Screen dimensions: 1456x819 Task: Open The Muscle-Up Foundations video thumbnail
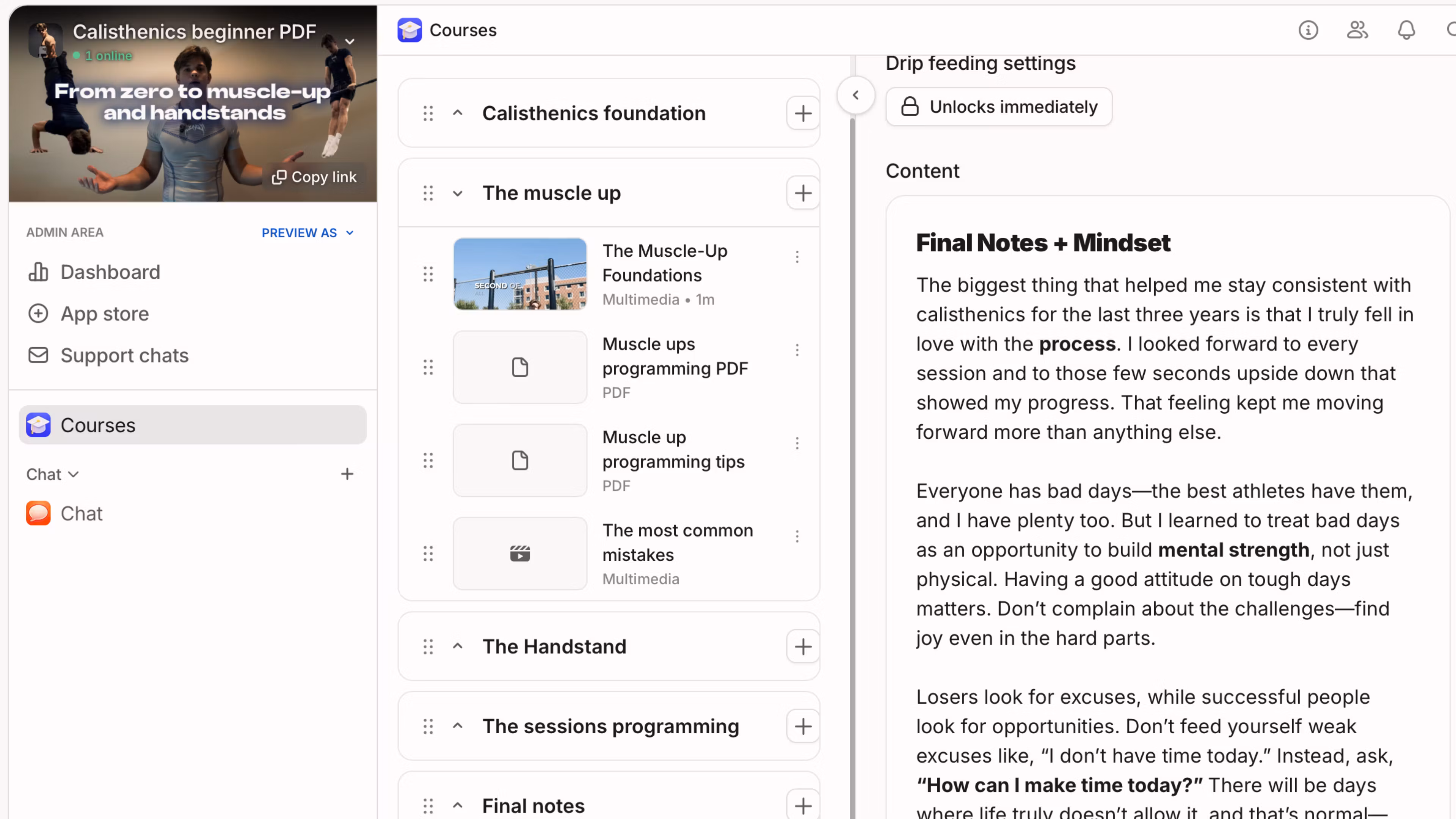tap(519, 274)
